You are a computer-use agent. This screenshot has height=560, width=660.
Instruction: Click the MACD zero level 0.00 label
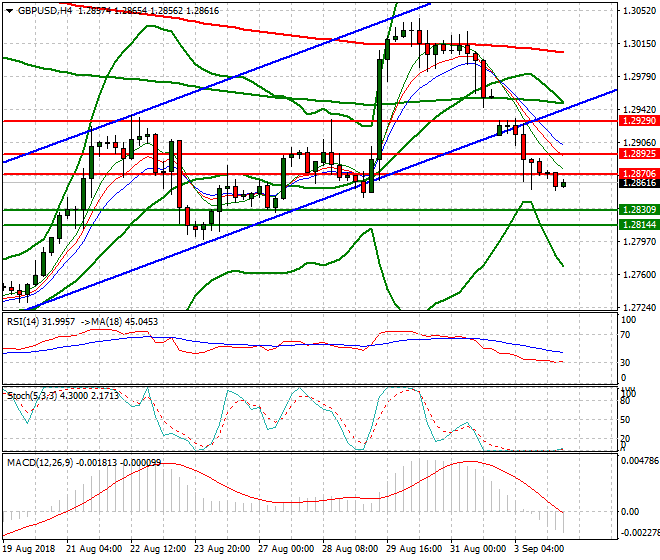630,512
